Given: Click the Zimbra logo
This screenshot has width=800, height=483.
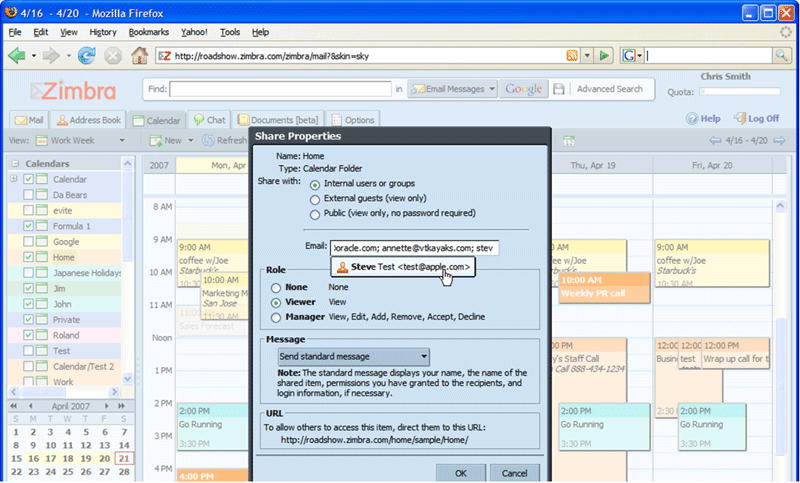Looking at the screenshot, I should click(72, 91).
